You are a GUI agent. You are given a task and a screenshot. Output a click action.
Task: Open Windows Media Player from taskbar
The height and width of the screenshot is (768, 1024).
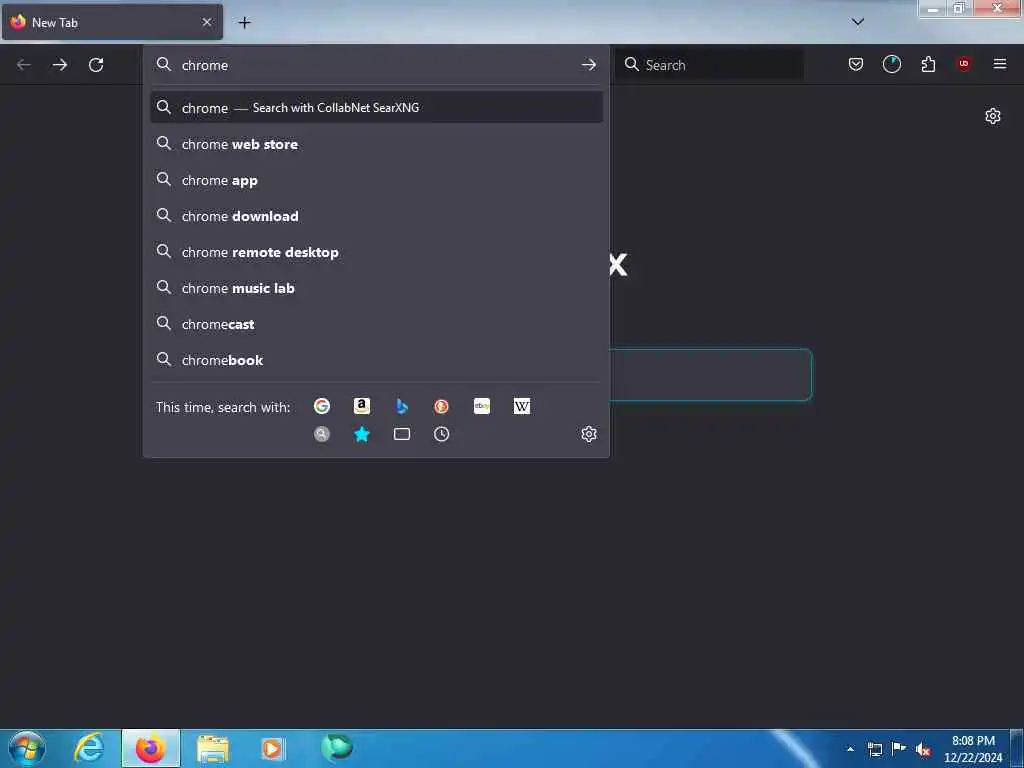273,748
